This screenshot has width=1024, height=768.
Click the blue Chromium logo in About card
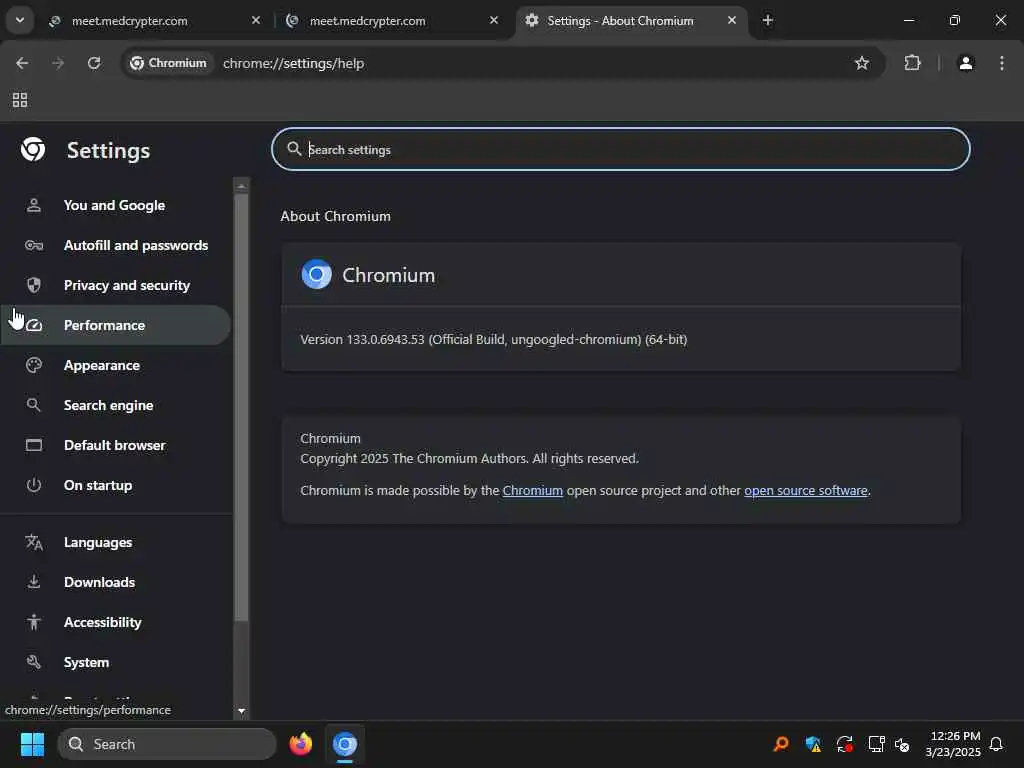316,275
